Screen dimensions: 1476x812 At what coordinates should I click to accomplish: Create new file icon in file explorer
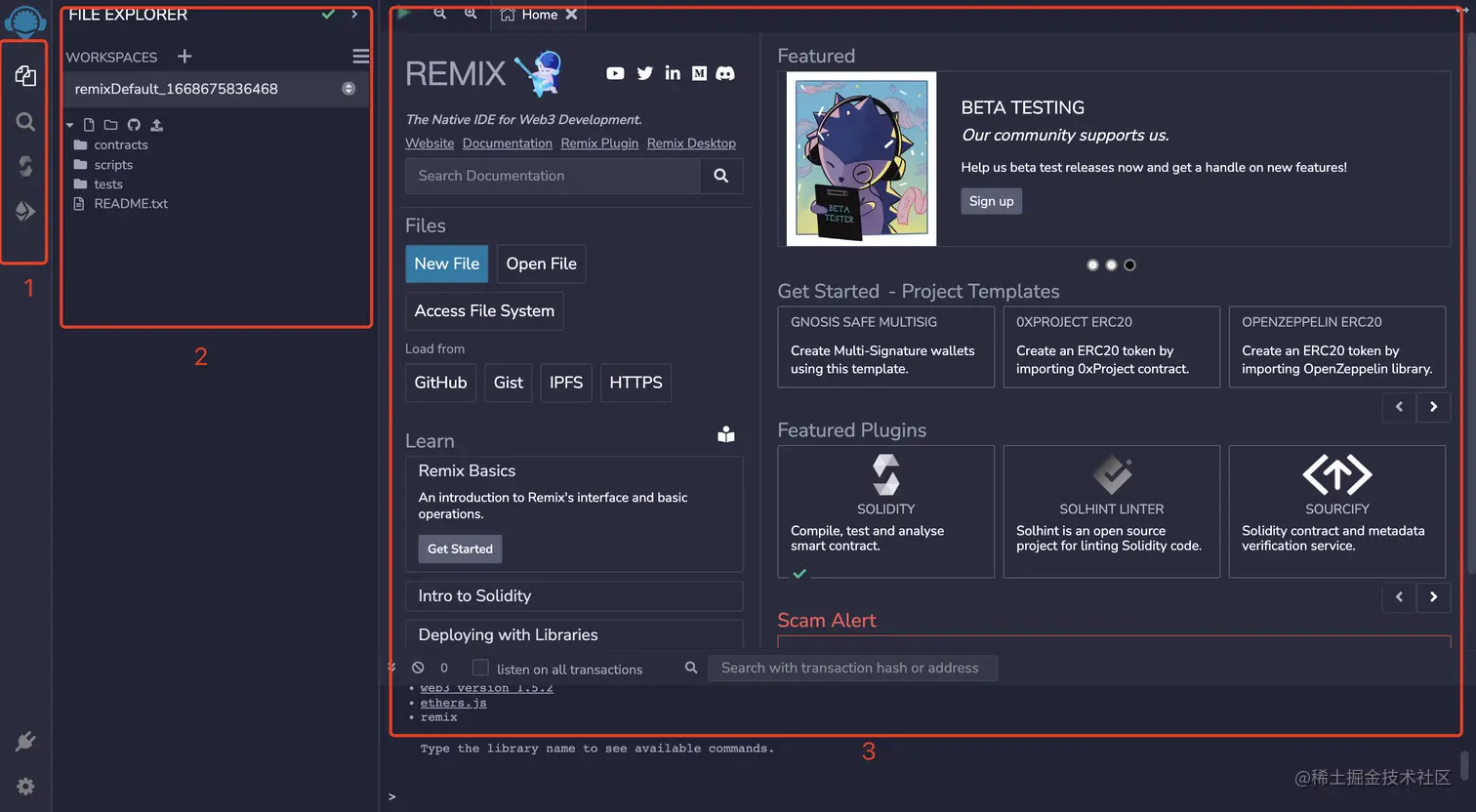(89, 125)
